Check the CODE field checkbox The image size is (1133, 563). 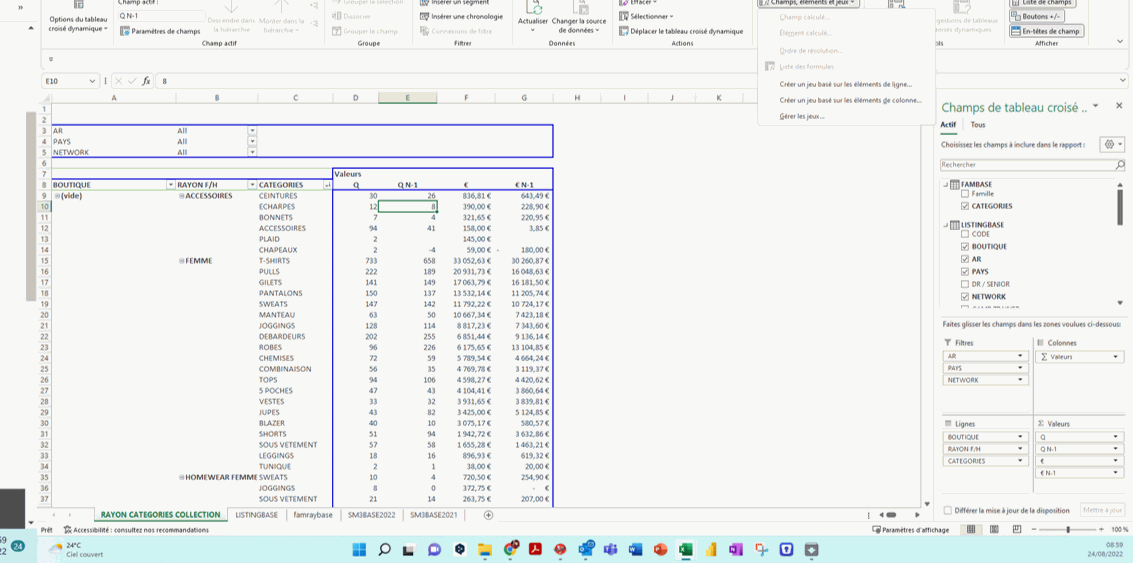[x=965, y=234]
